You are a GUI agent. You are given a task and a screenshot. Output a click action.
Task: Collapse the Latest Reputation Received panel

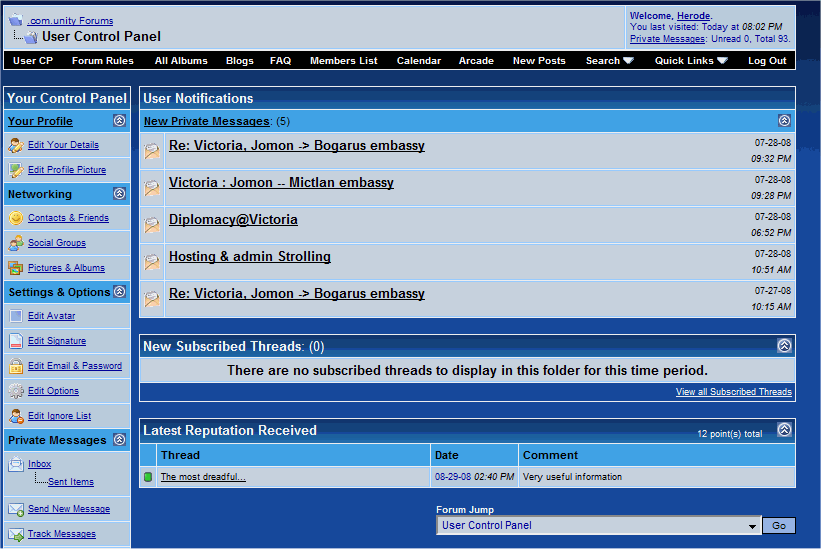[784, 430]
